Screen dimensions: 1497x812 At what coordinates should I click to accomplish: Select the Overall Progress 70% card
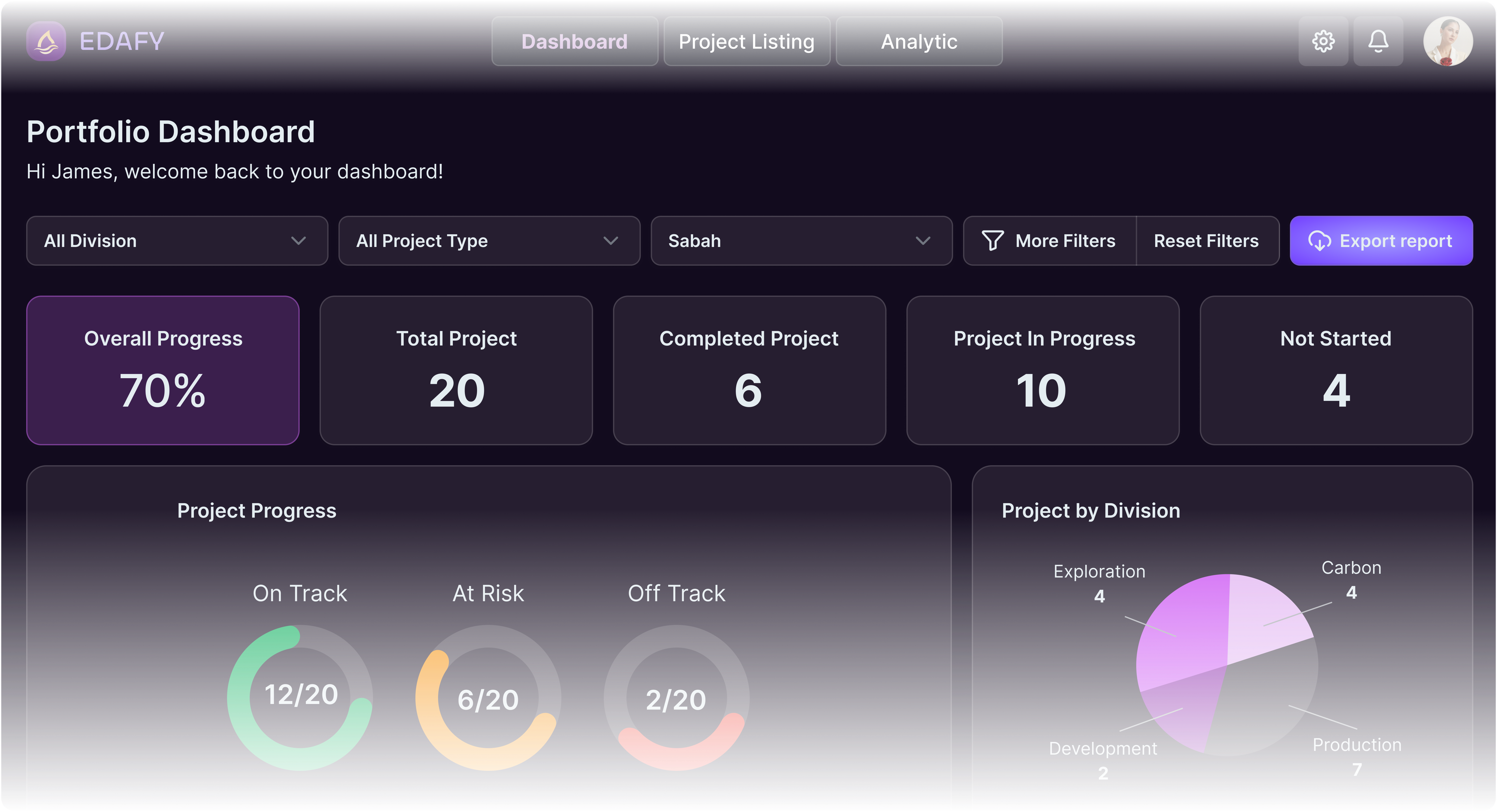[x=163, y=370]
